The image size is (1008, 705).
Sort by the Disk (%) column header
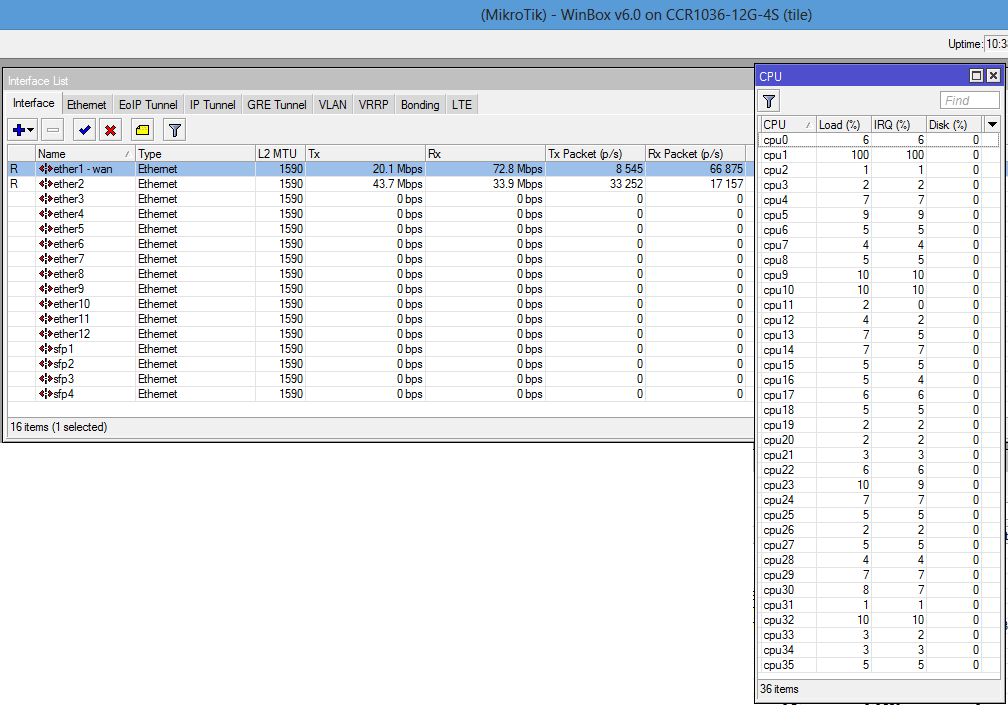(953, 125)
